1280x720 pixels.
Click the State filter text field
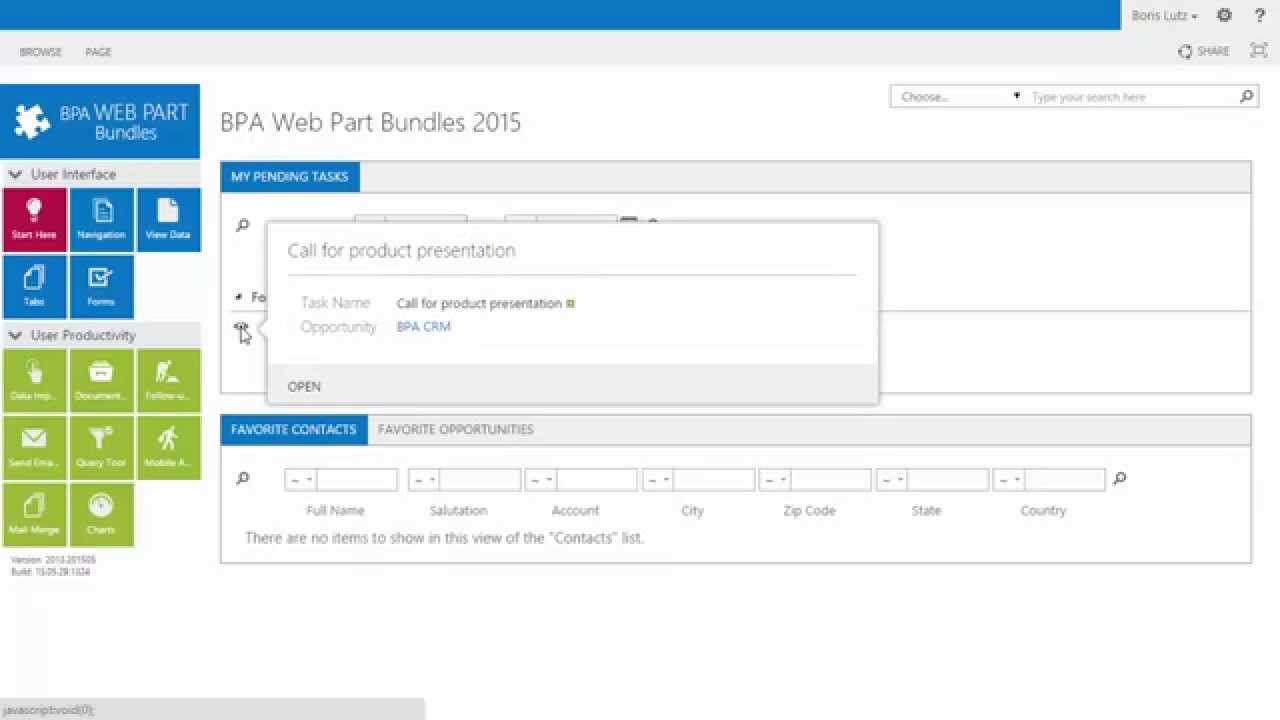pyautogui.click(x=948, y=479)
